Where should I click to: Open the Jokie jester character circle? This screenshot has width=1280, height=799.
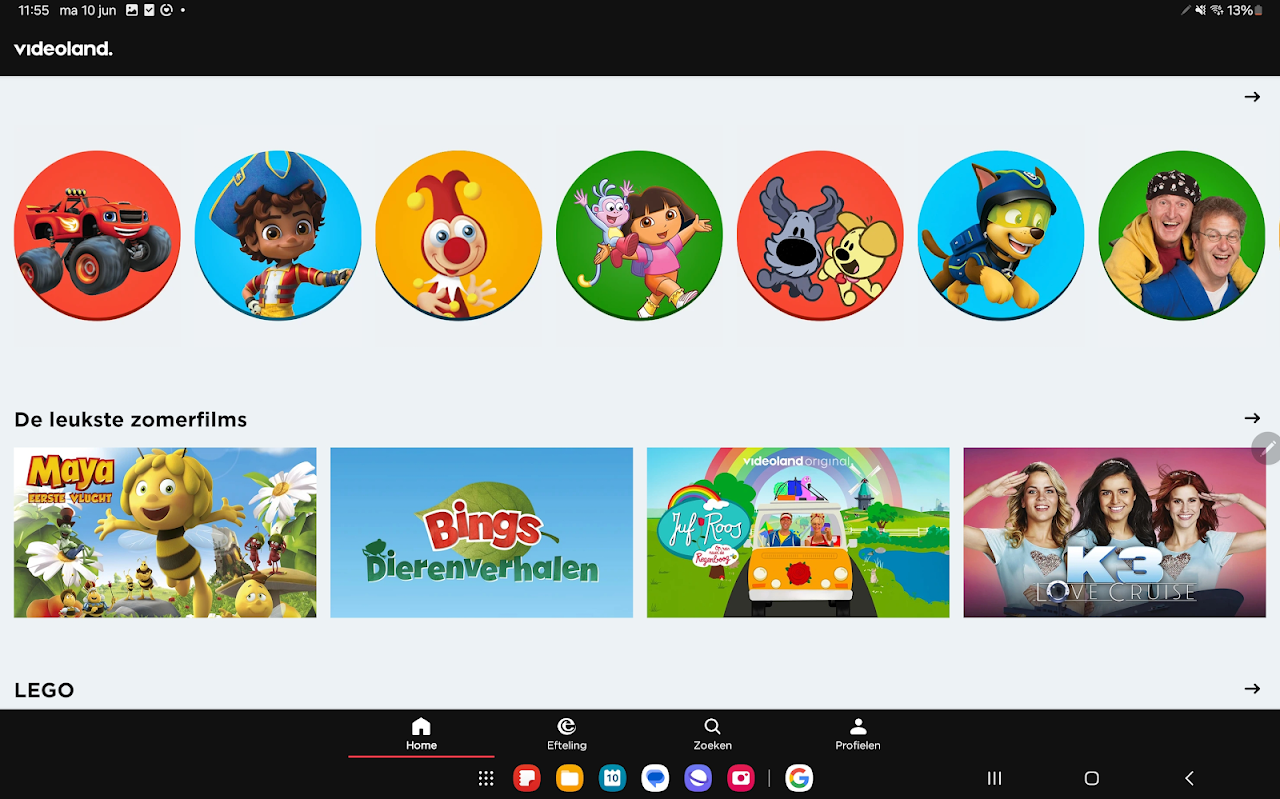[x=459, y=236]
